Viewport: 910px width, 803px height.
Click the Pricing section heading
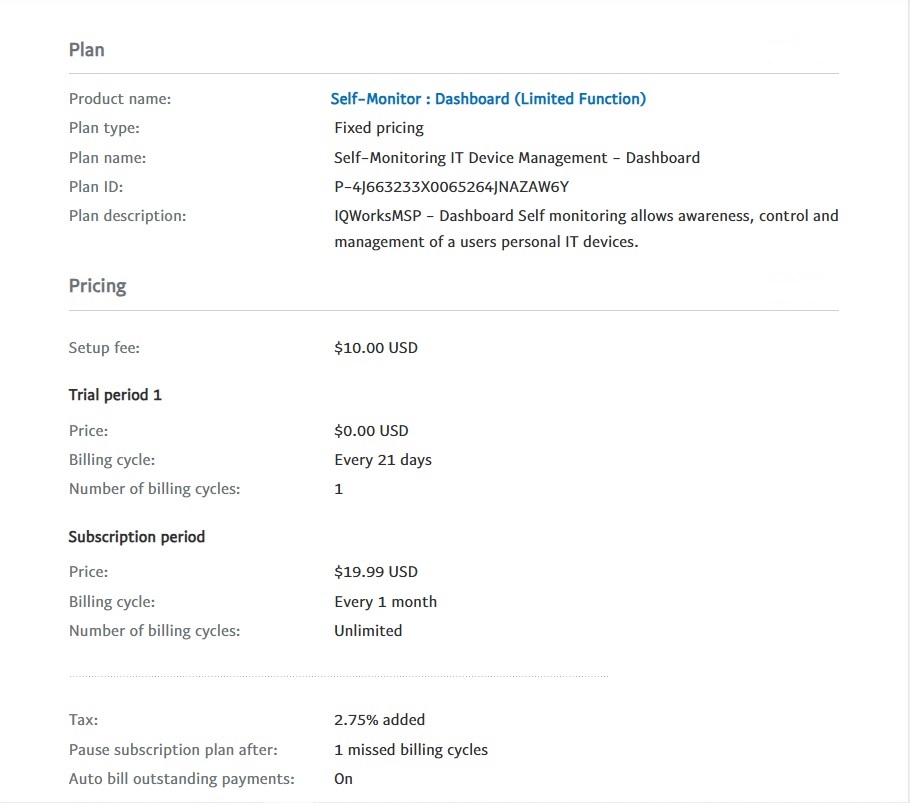(98, 286)
